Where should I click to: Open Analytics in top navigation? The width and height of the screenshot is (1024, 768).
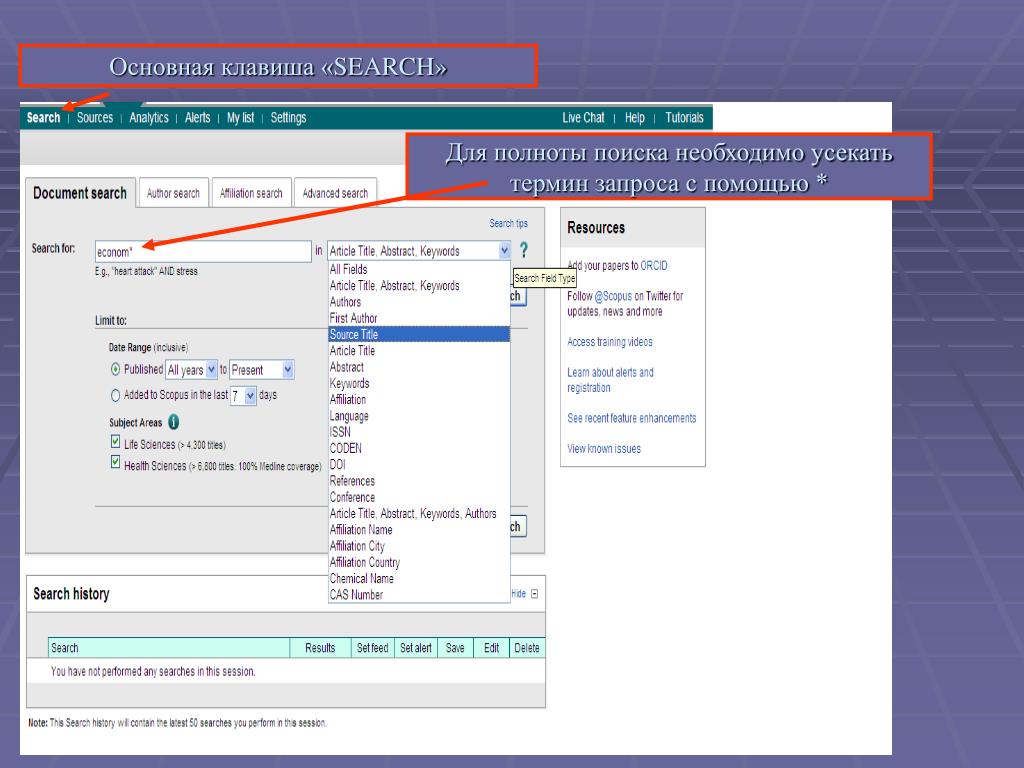pyautogui.click(x=149, y=118)
